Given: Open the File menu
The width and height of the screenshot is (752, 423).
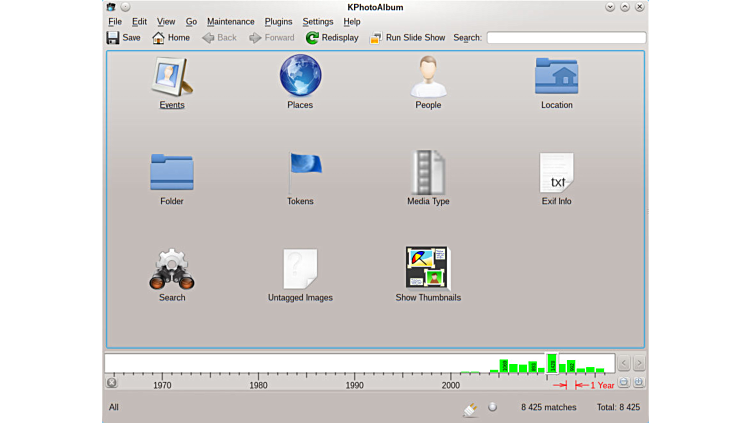Looking at the screenshot, I should tap(115, 21).
